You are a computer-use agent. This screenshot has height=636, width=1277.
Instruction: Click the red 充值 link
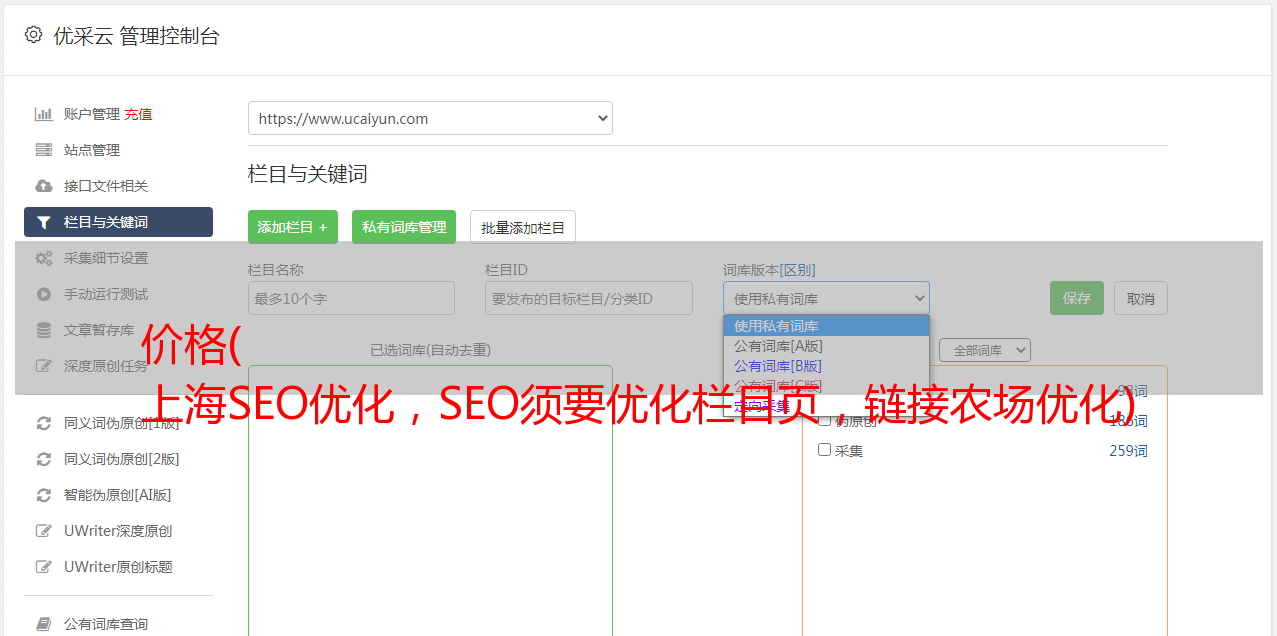pyautogui.click(x=138, y=114)
